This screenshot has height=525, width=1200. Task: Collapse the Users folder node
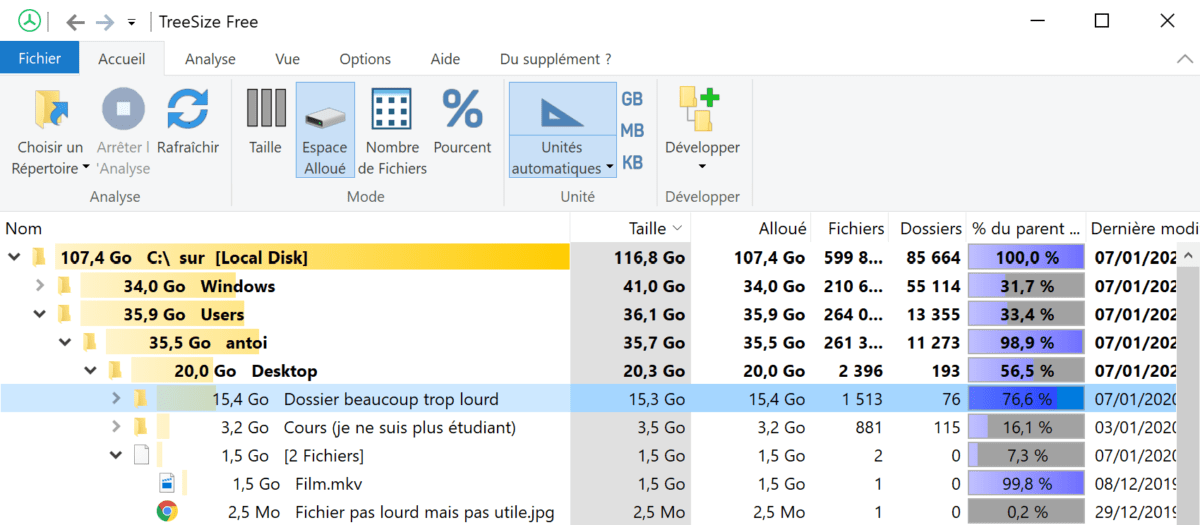coord(40,314)
